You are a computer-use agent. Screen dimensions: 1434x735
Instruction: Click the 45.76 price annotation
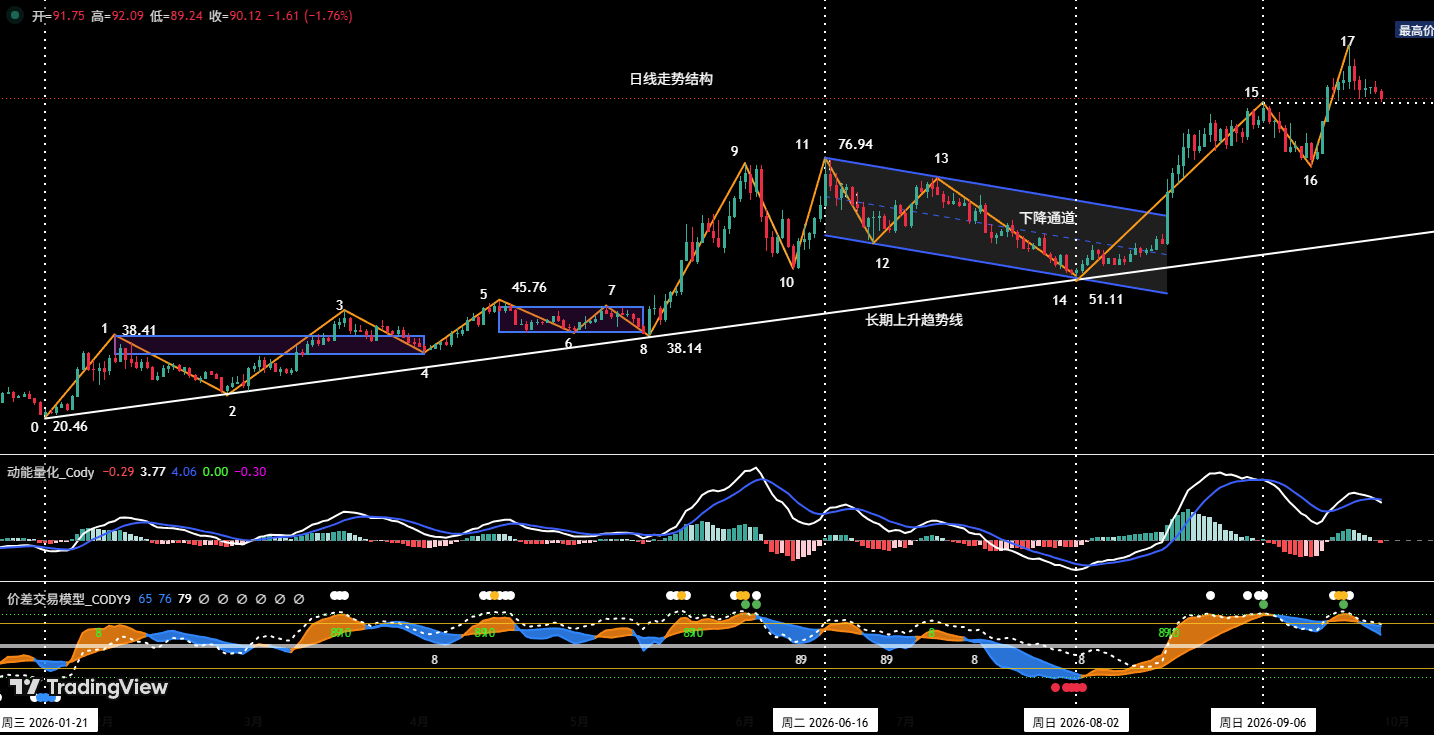[x=529, y=288]
